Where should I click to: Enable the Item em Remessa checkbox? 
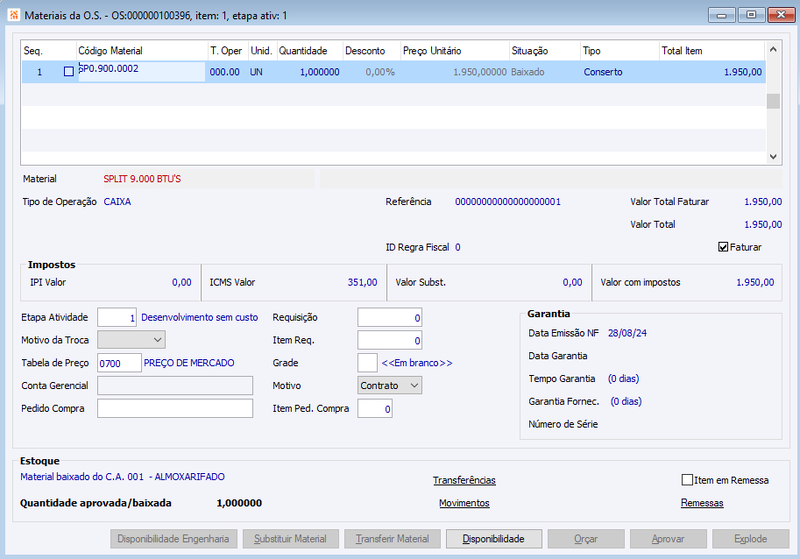(687, 480)
